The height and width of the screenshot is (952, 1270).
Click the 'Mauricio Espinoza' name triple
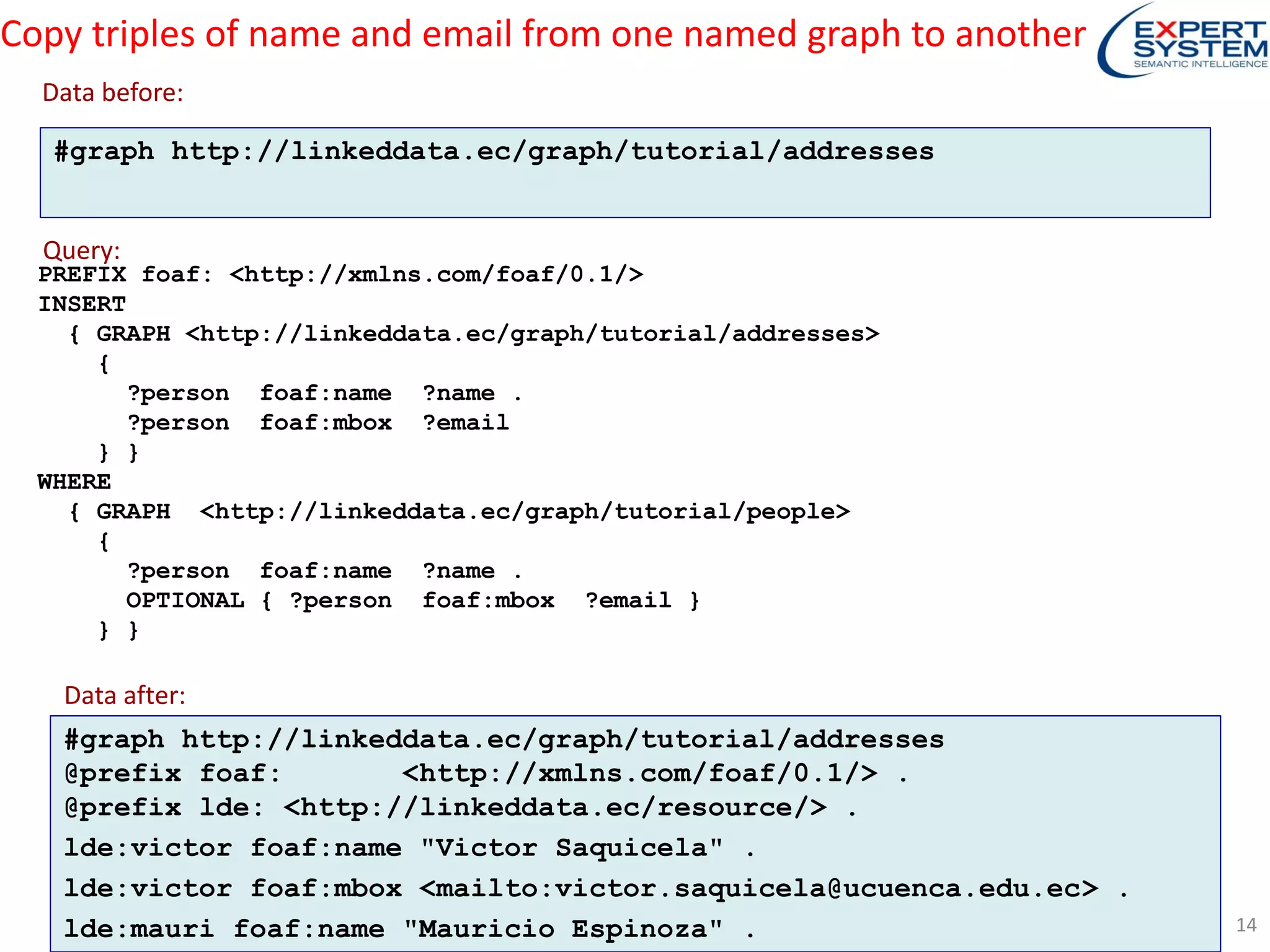point(410,930)
